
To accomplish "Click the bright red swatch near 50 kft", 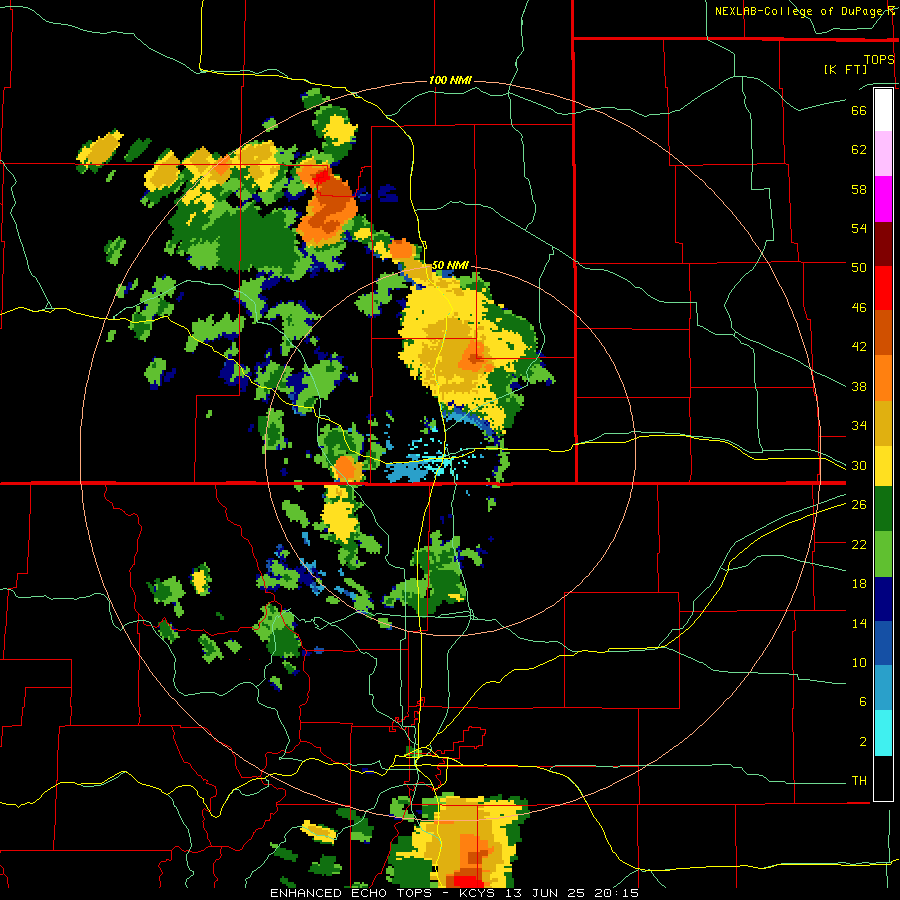I will (x=883, y=288).
